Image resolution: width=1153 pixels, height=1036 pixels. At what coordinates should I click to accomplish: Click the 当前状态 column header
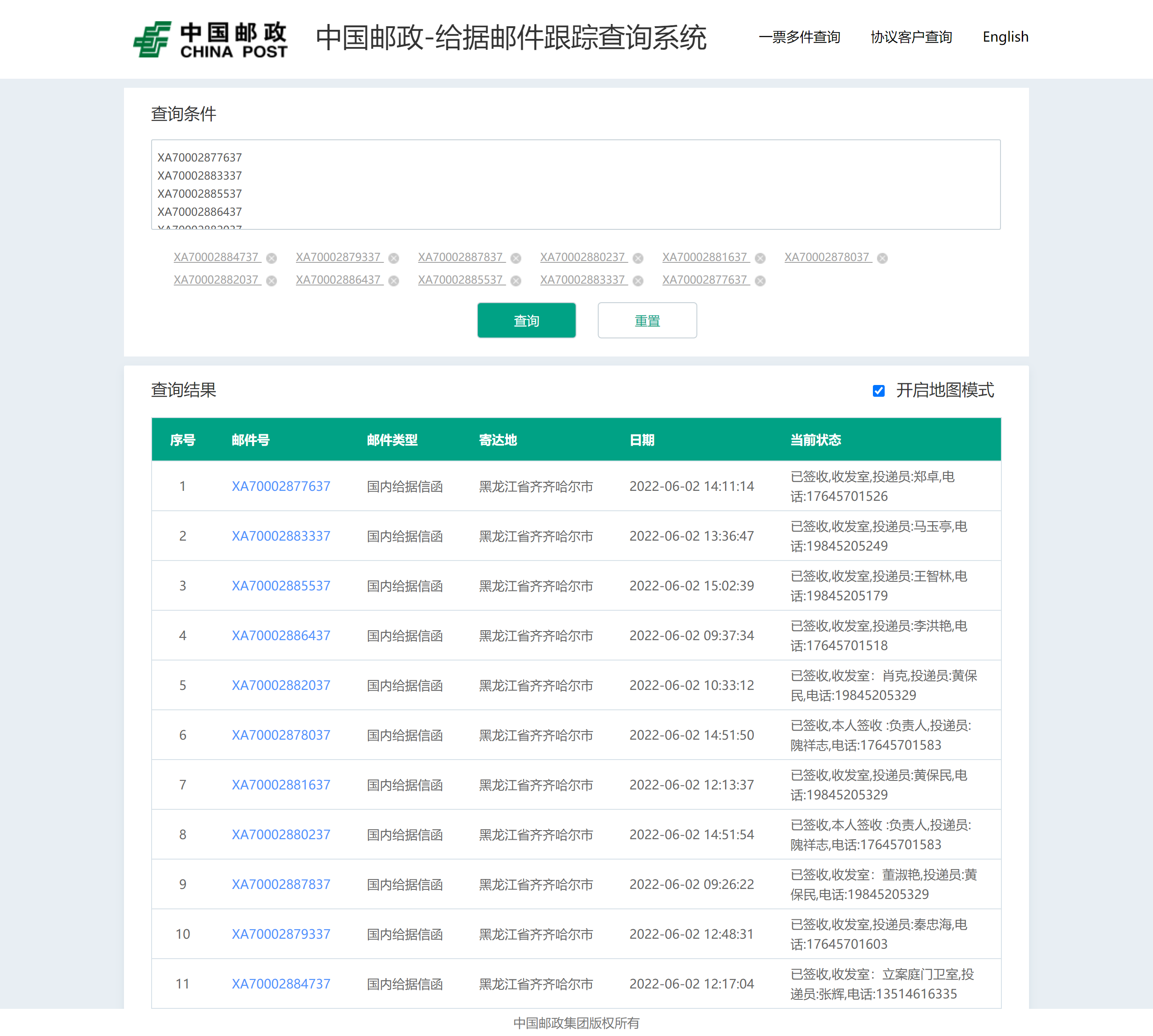pyautogui.click(x=816, y=440)
